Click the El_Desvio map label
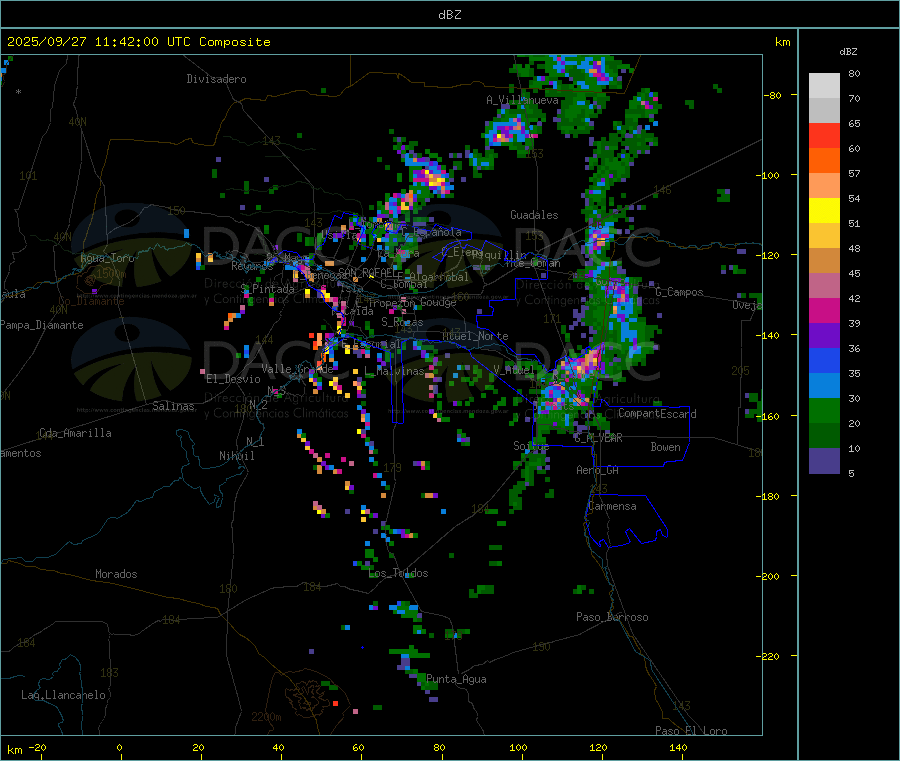 coord(234,379)
